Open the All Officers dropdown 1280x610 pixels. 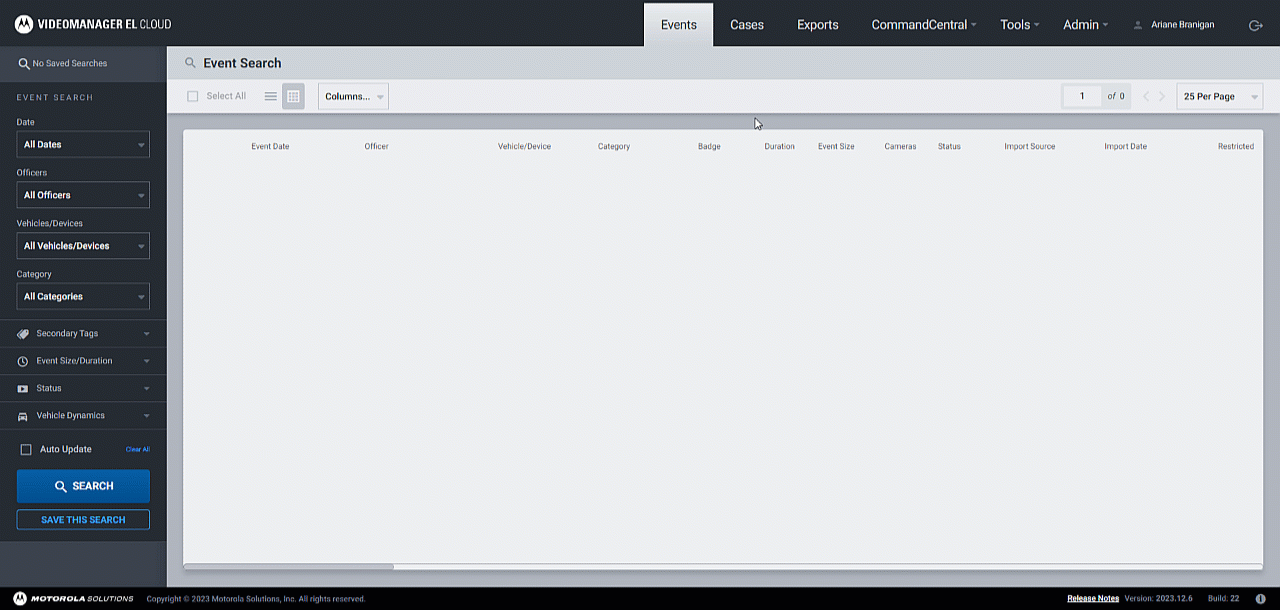click(x=83, y=195)
